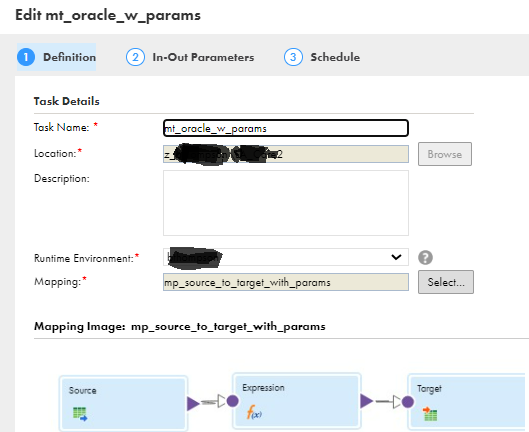Open the Definition step tab

(x=56, y=57)
